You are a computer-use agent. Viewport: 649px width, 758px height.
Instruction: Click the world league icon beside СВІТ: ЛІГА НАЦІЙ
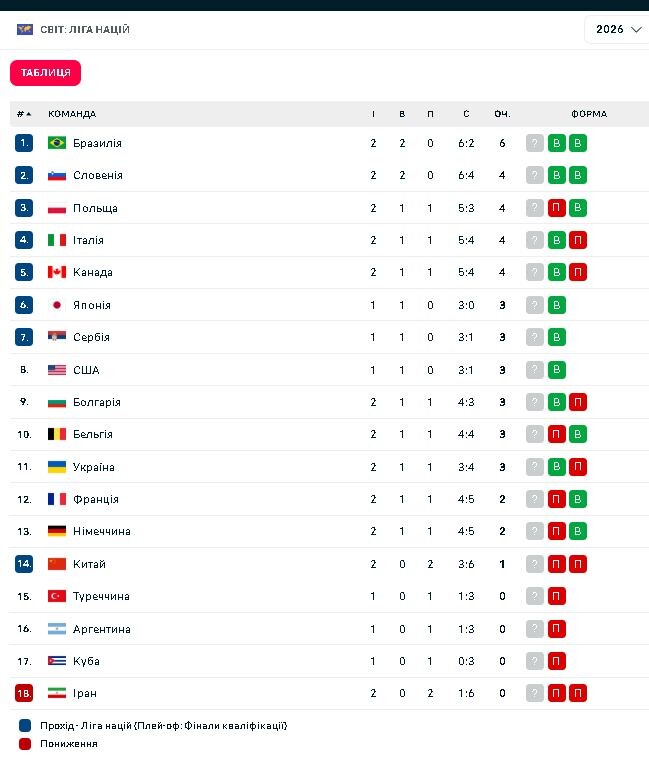click(25, 29)
